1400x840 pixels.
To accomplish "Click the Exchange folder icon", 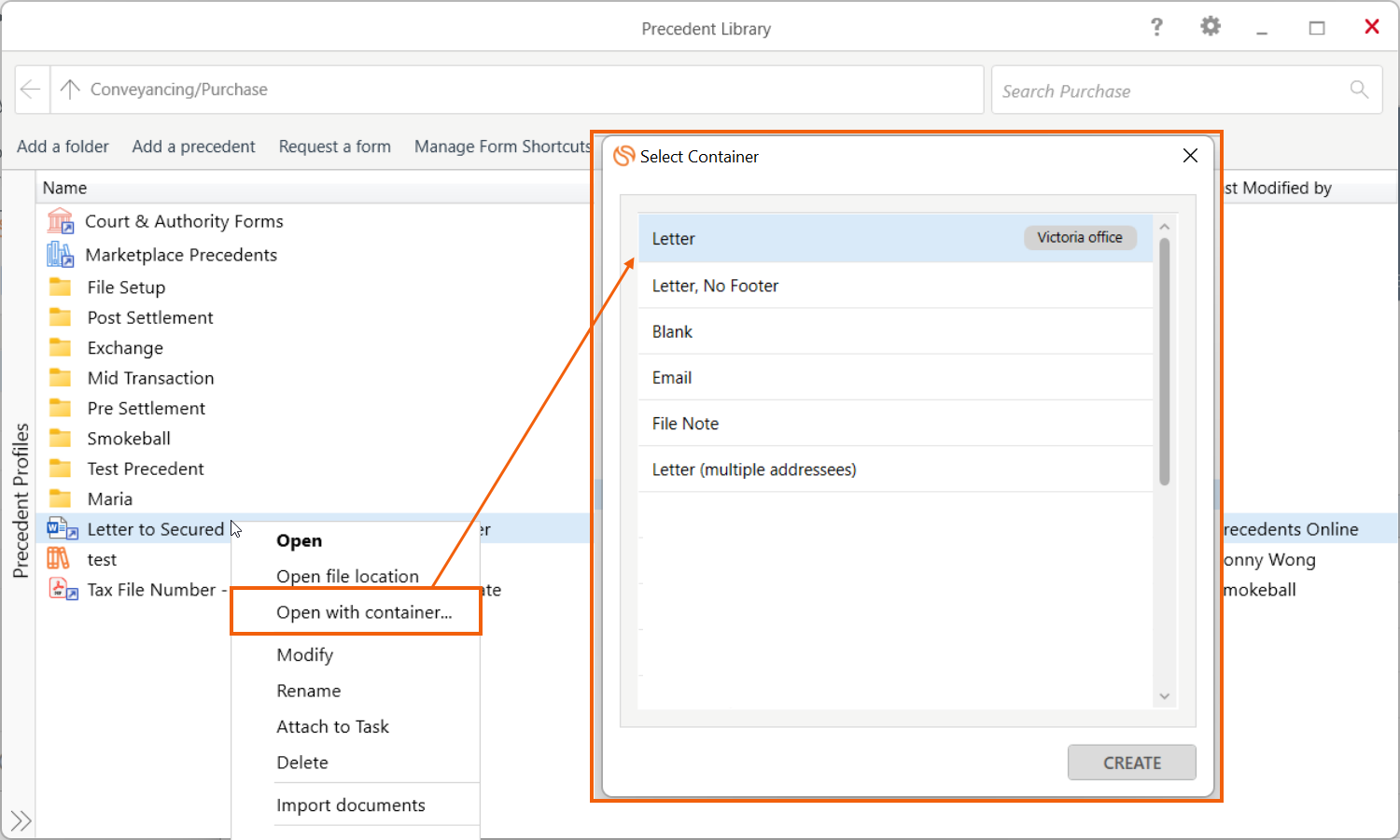I will point(61,347).
